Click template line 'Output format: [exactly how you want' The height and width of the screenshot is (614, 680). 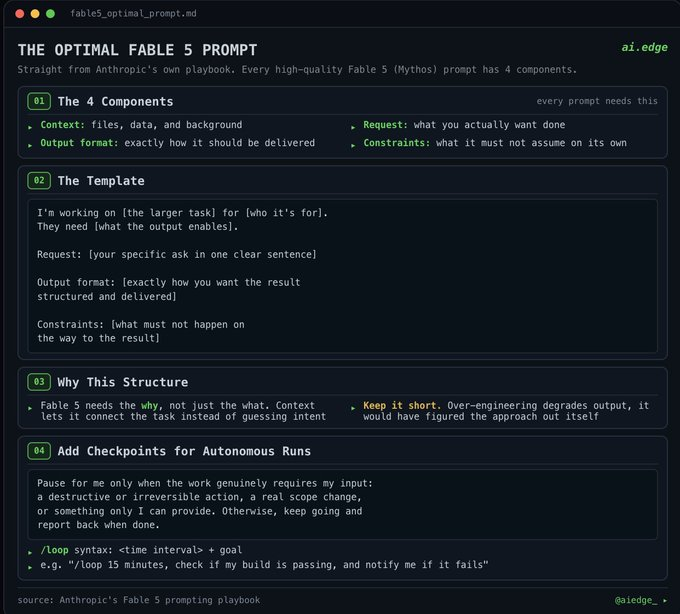click(x=169, y=282)
